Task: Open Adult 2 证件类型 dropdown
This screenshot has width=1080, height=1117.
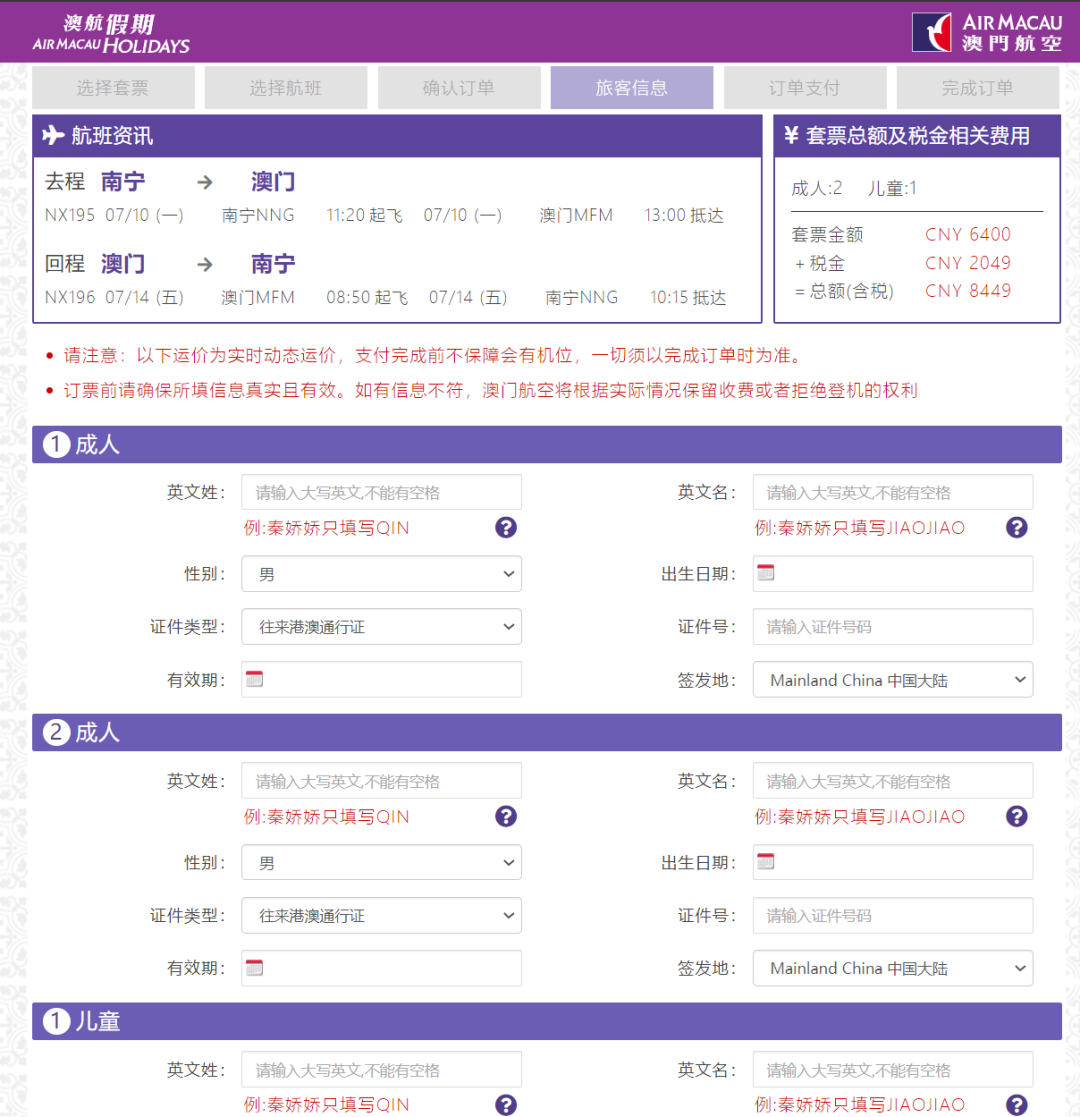Action: [x=381, y=915]
